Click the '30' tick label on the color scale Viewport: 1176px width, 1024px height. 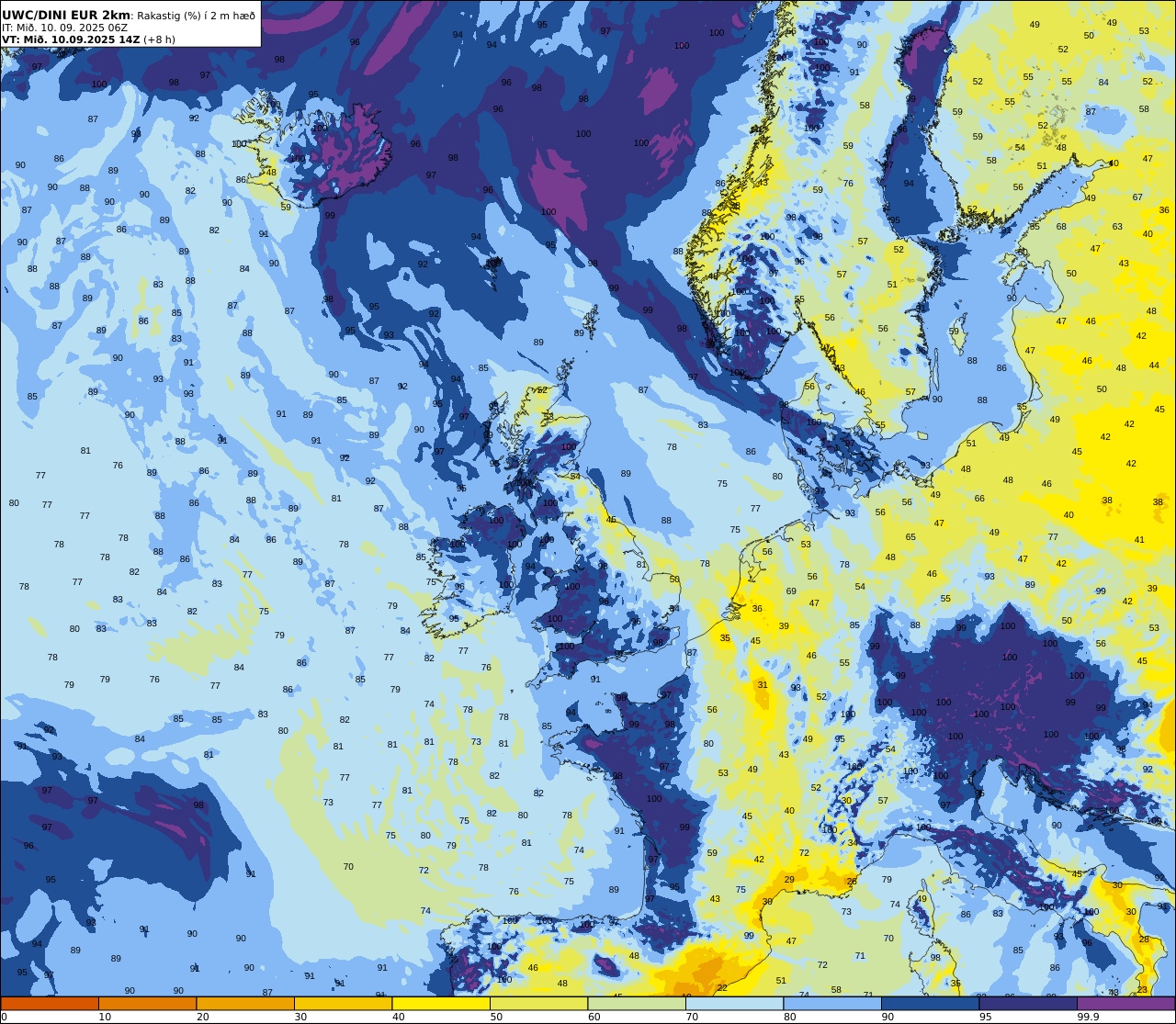point(300,1017)
